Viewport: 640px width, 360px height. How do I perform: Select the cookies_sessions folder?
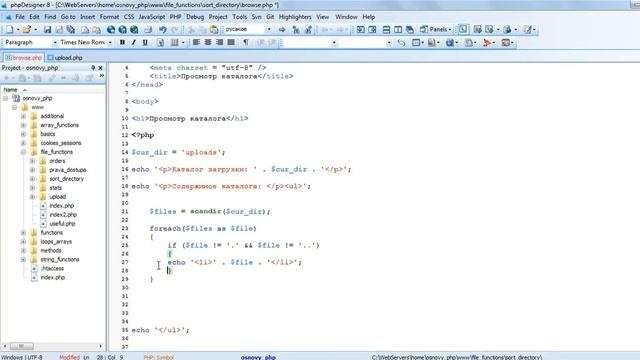coord(61,143)
